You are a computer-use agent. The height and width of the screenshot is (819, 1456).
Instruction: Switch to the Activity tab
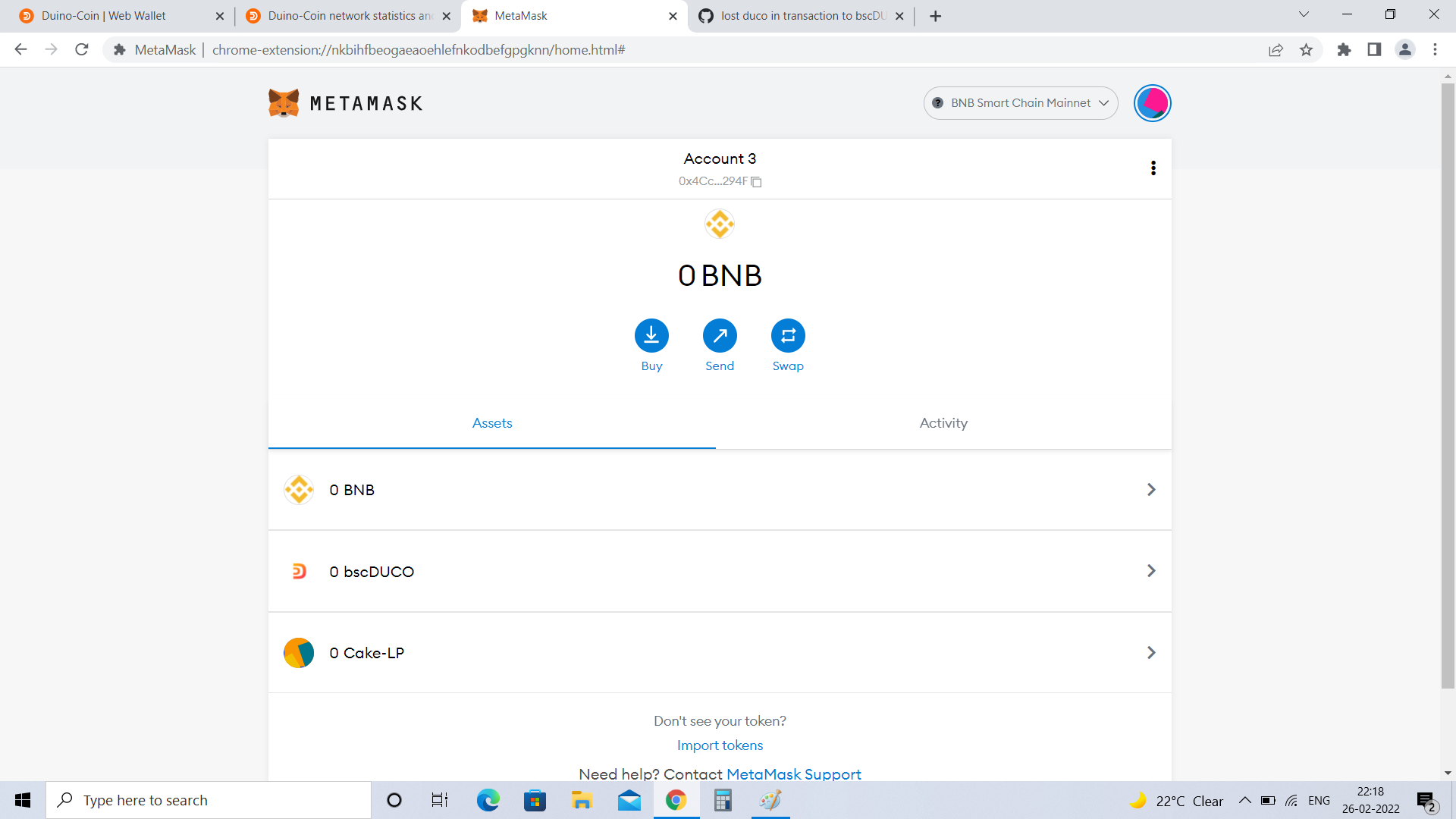pos(943,422)
